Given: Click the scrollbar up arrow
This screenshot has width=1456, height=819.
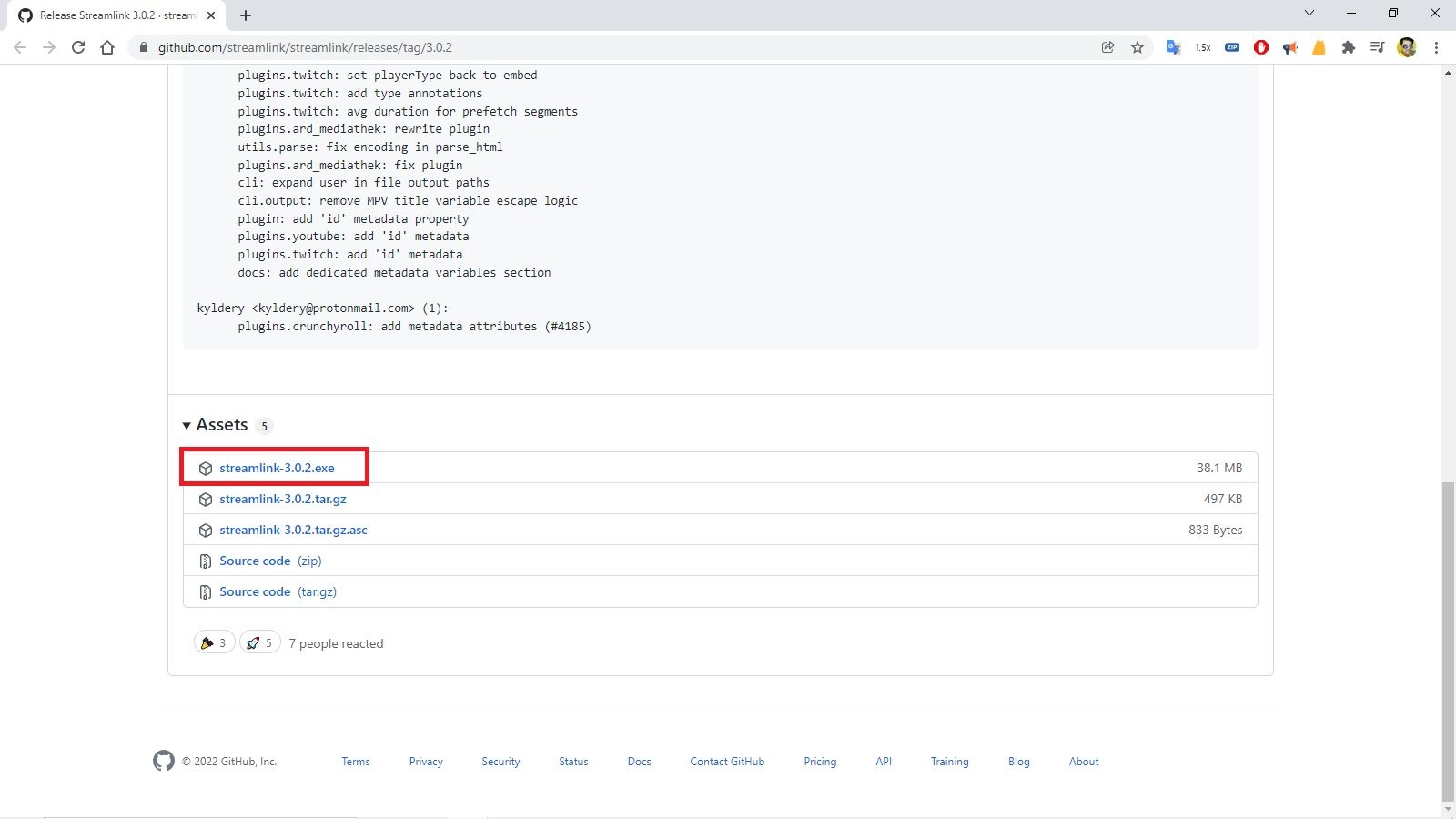Looking at the screenshot, I should click(1448, 72).
